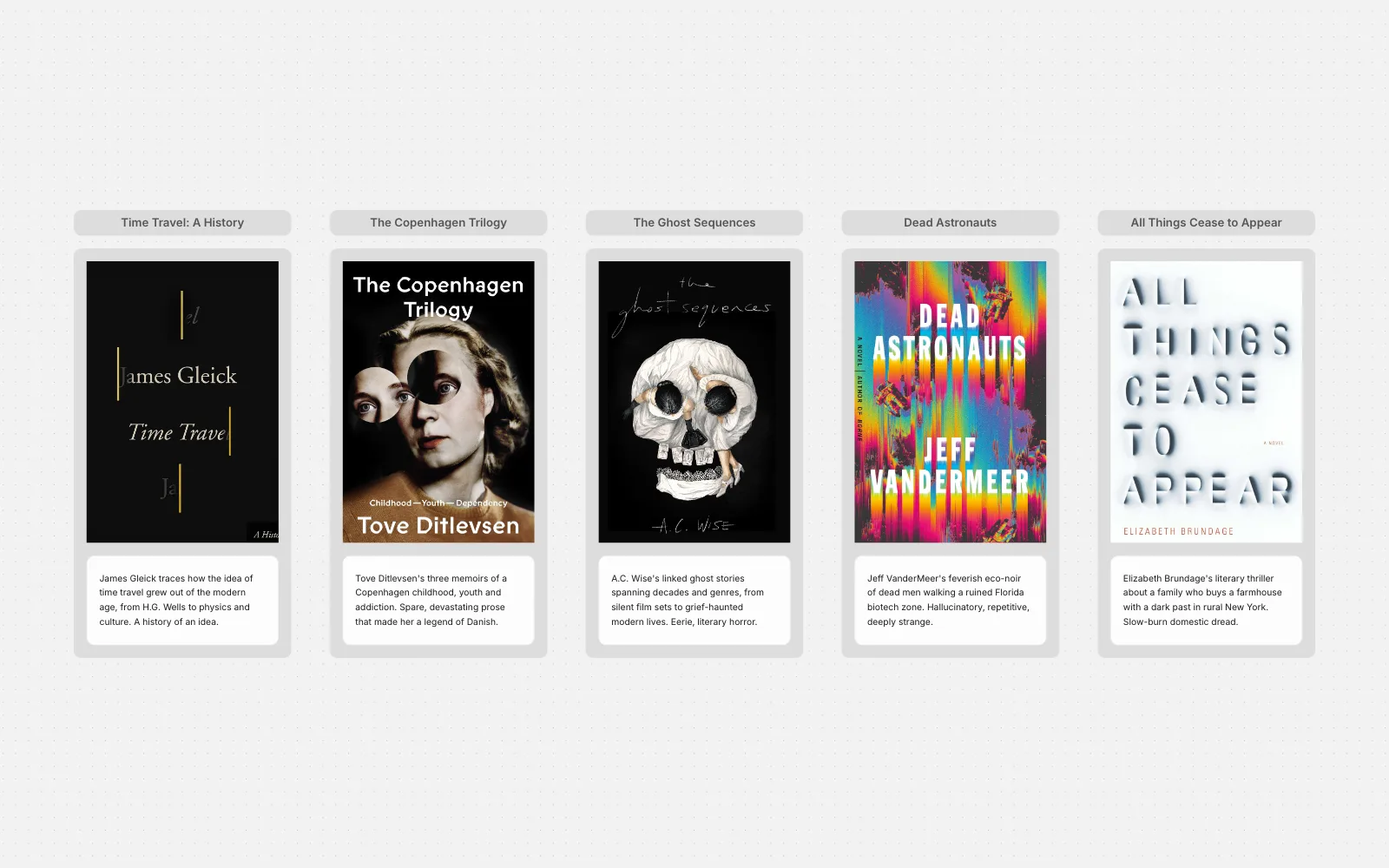Open the Tove Ditlevsen Copenhagen Trilogy cover
The width and height of the screenshot is (1389, 868).
[438, 402]
